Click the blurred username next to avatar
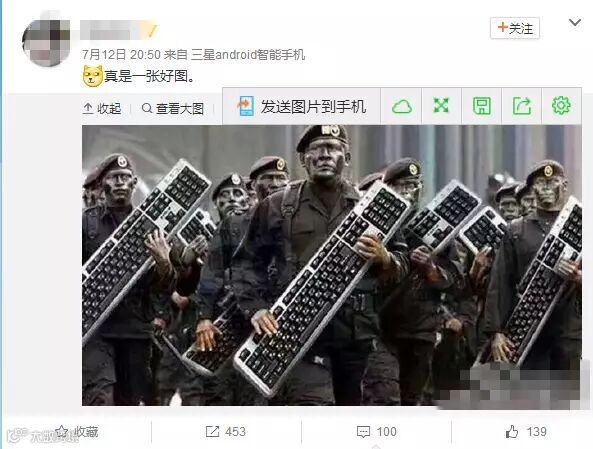593x449 pixels. coord(118,30)
